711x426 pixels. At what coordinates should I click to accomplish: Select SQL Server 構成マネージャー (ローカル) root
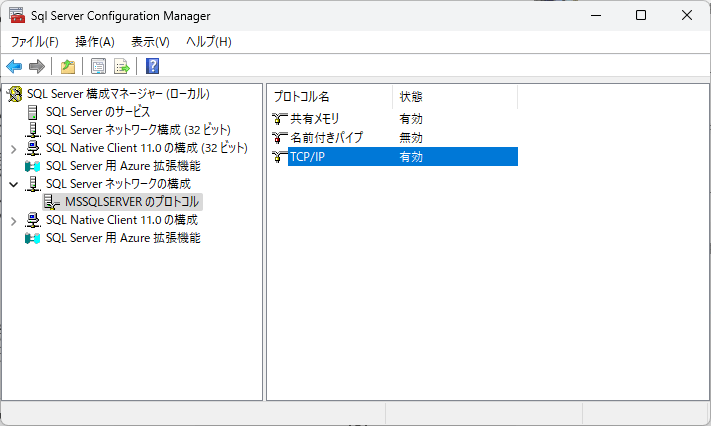(118, 94)
